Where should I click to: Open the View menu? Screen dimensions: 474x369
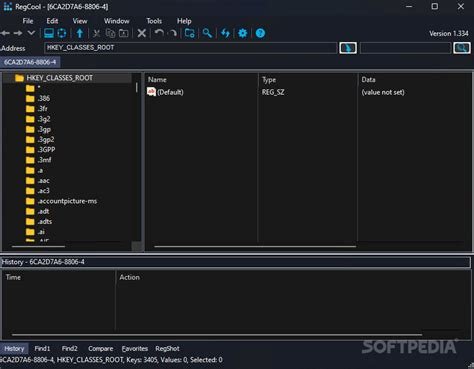[80, 21]
